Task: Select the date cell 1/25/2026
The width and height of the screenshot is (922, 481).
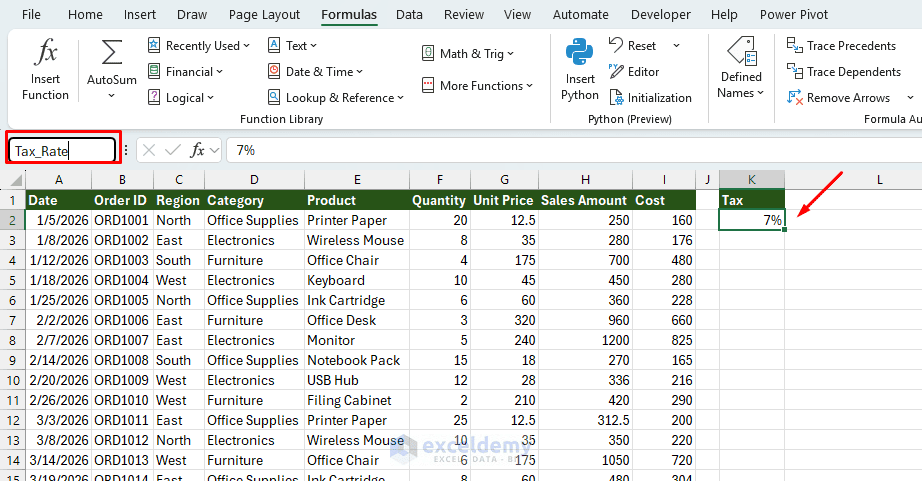Action: tap(59, 300)
